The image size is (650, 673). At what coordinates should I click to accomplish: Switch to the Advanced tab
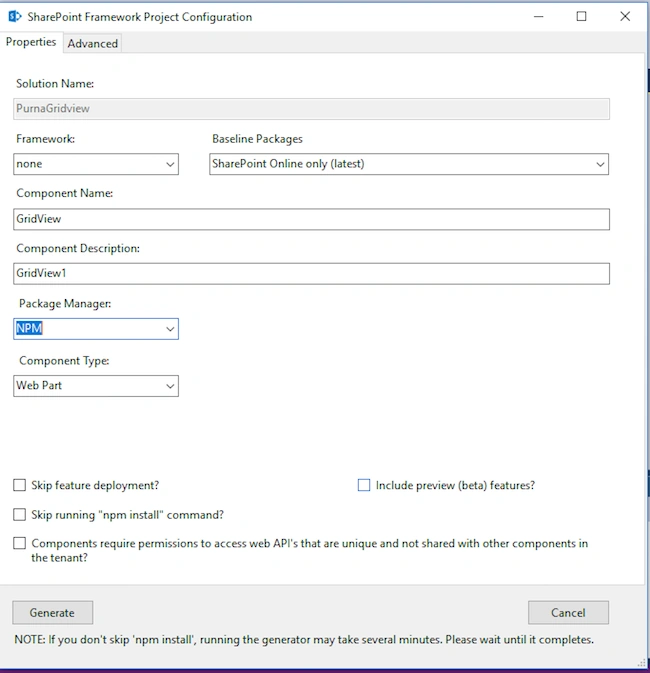tap(93, 43)
